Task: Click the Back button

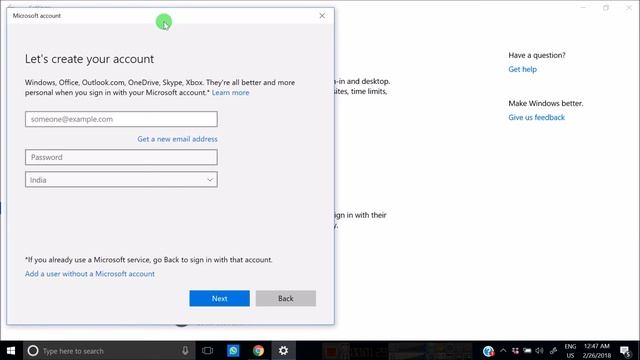Action: click(x=286, y=298)
